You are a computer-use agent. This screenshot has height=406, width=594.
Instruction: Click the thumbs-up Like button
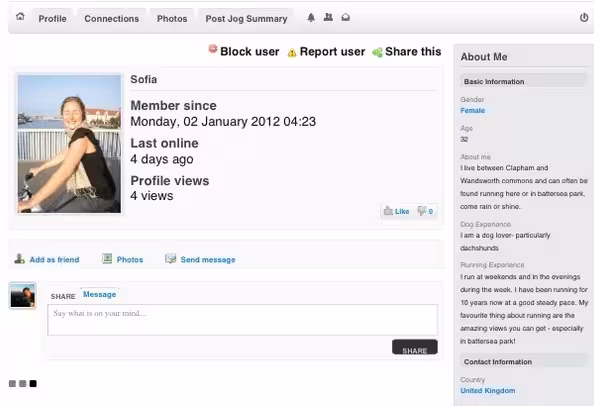tap(396, 211)
